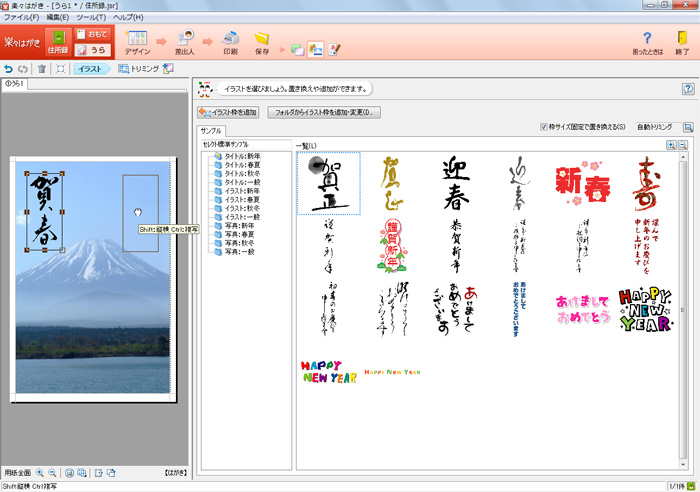Open the ファイル(F) menu
Screen dimensions: 700x492
(21, 18)
